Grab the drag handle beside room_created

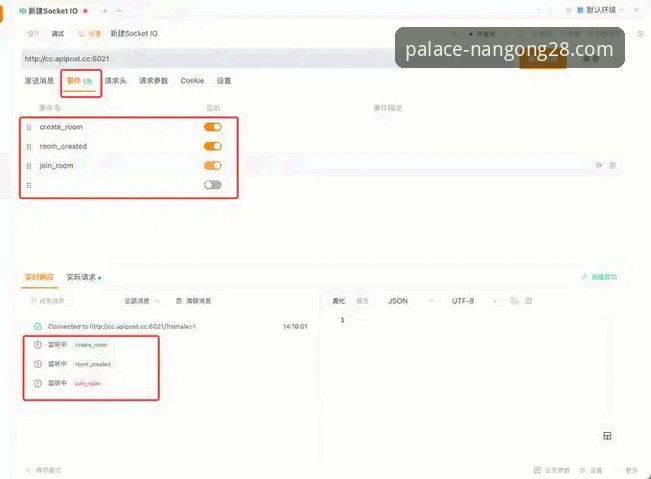[x=29, y=147]
